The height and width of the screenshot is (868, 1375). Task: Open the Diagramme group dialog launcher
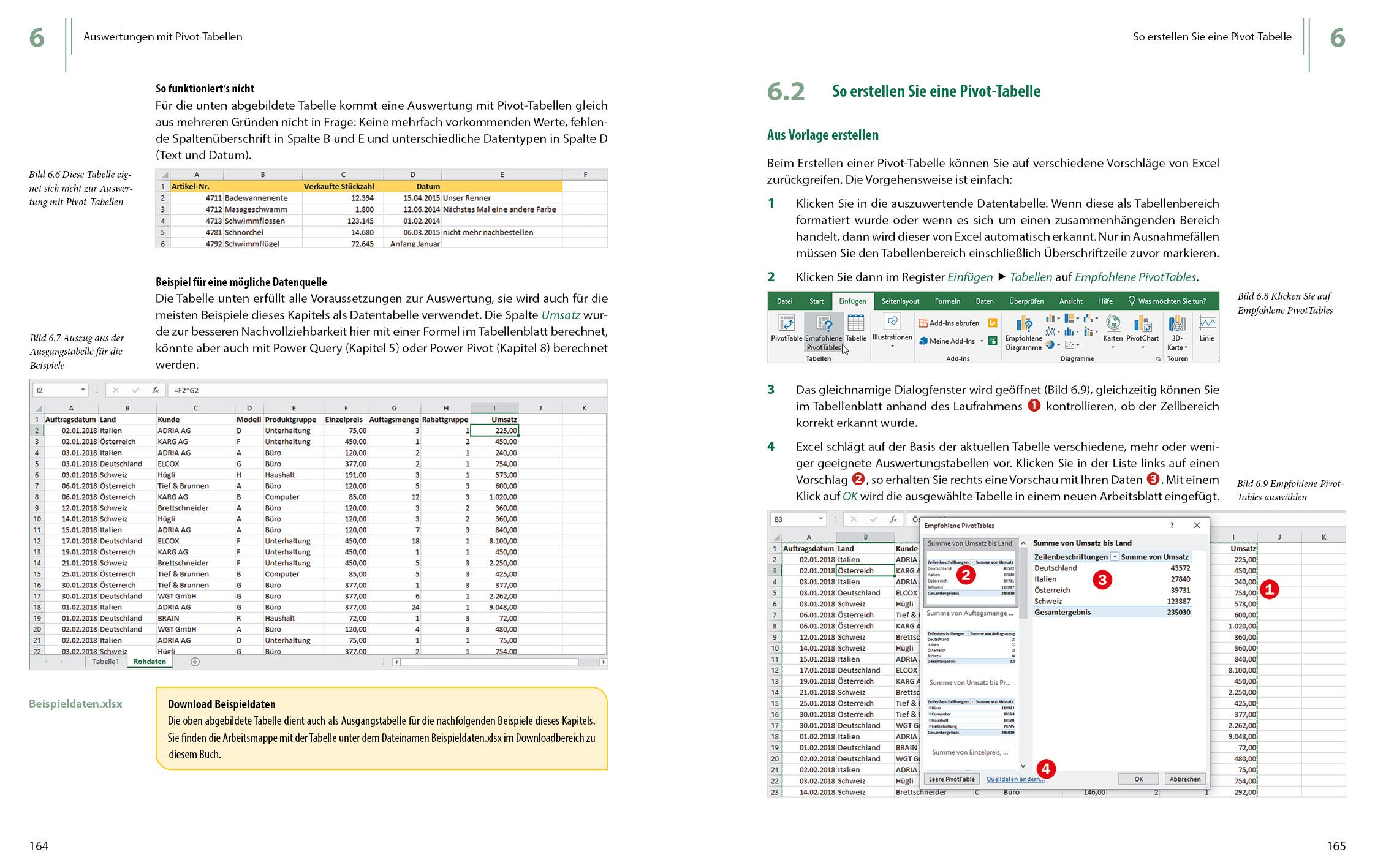(1159, 359)
